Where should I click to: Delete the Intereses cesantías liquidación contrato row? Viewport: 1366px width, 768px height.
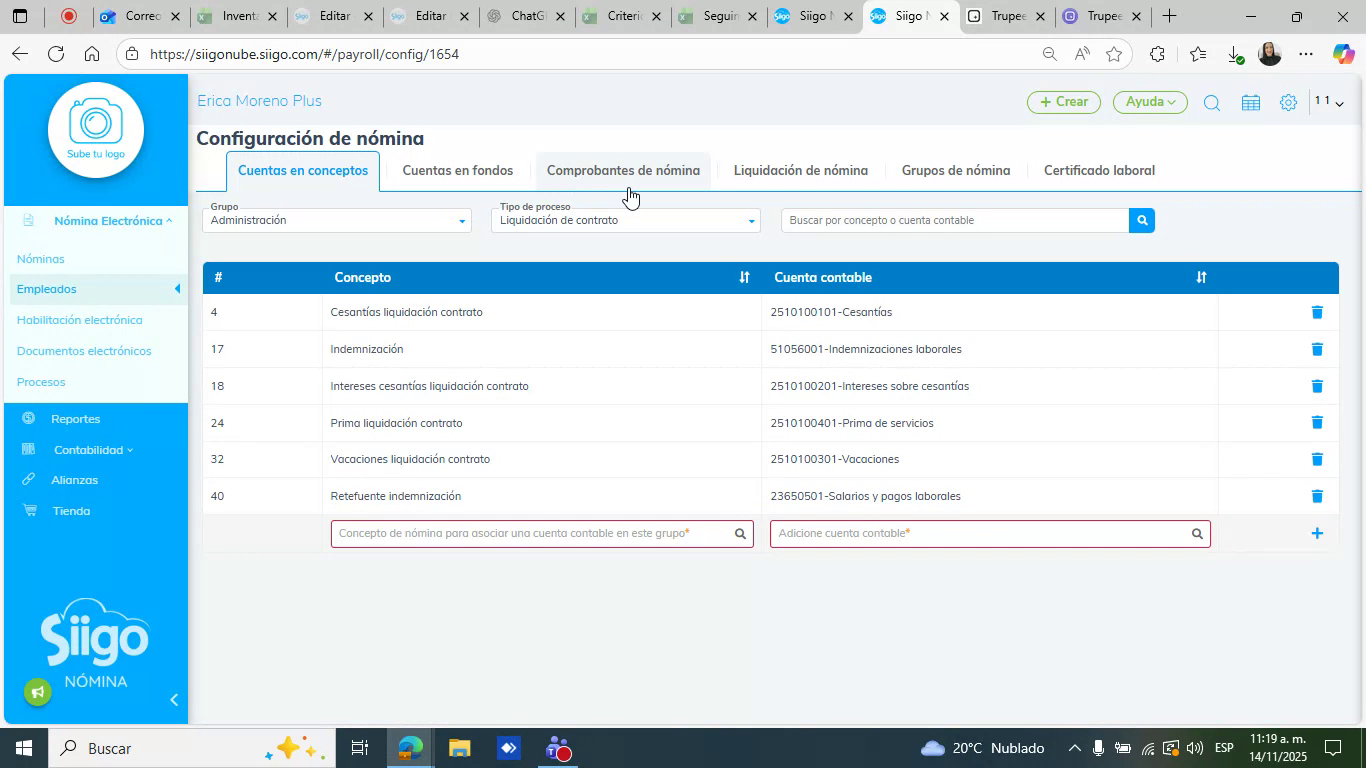coord(1317,386)
